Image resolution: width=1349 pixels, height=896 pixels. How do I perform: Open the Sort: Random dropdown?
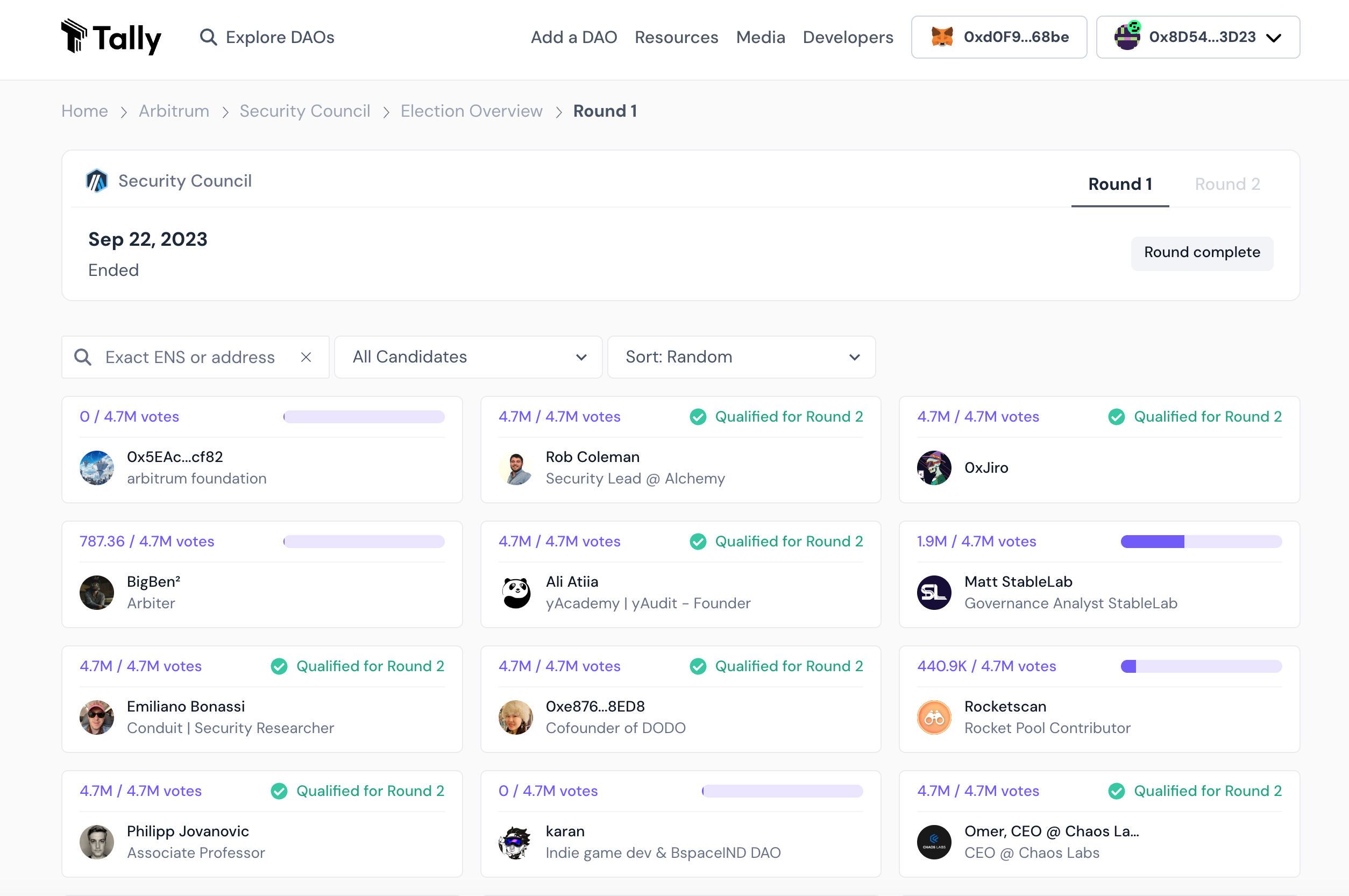[x=742, y=357]
